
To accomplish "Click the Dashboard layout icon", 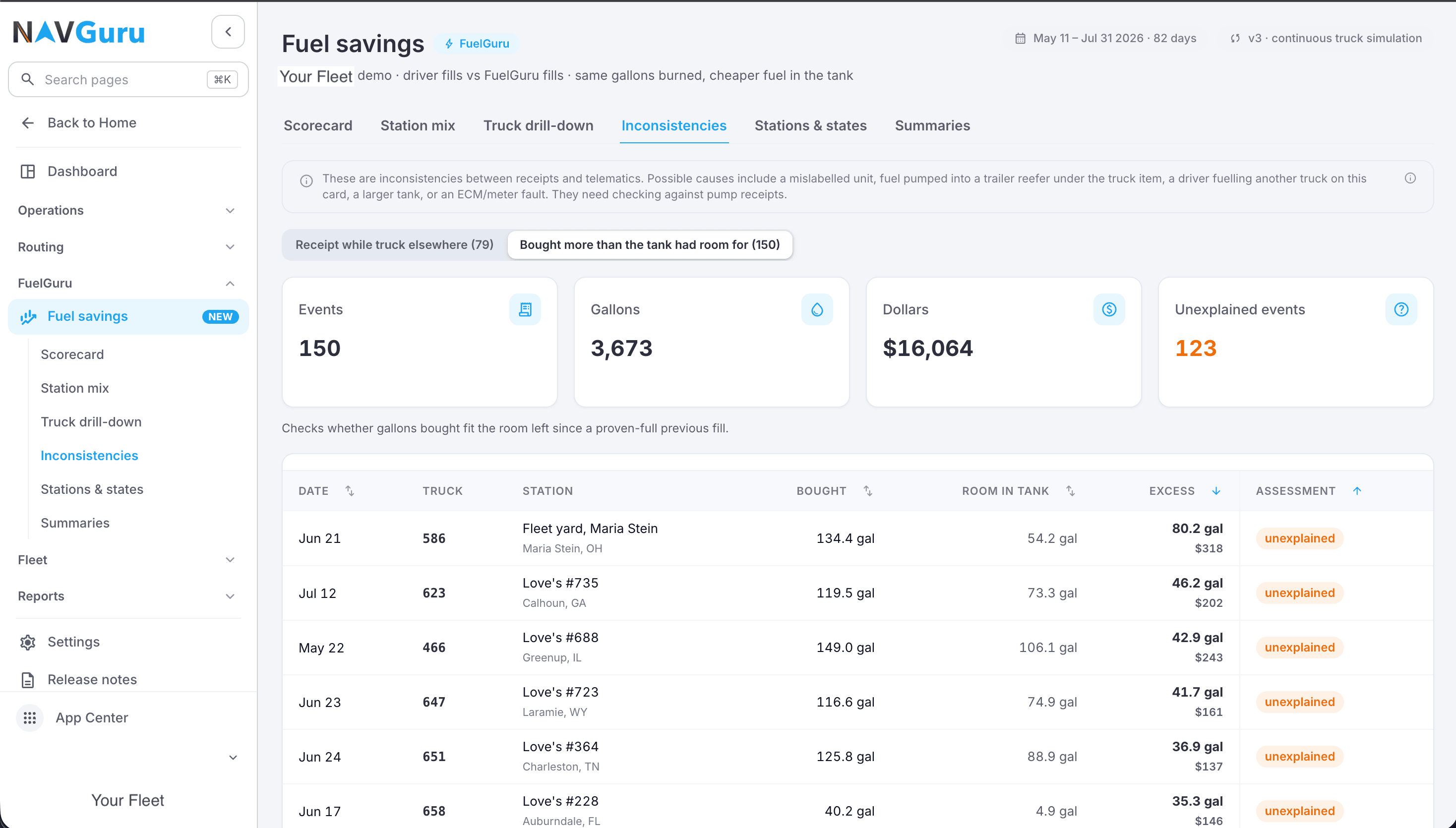I will coord(27,171).
